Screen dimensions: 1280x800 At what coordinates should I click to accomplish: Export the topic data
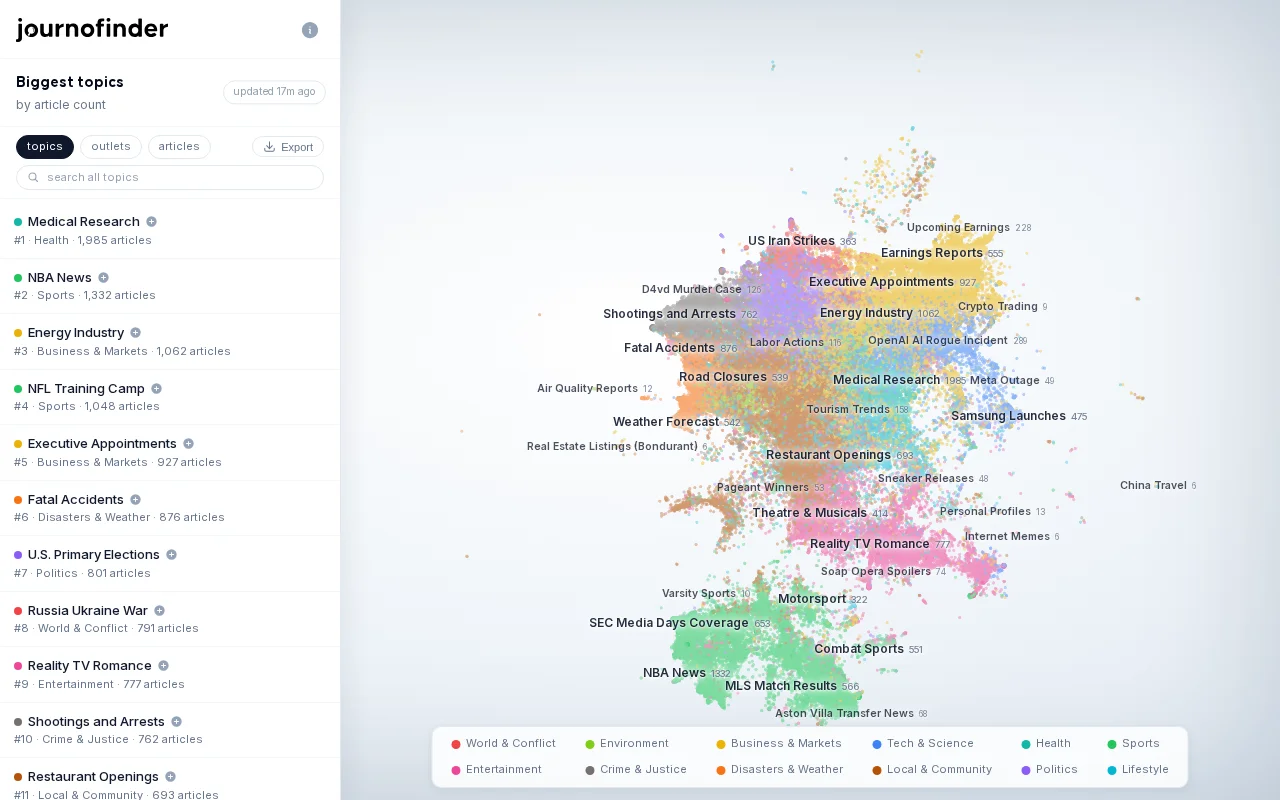point(288,147)
